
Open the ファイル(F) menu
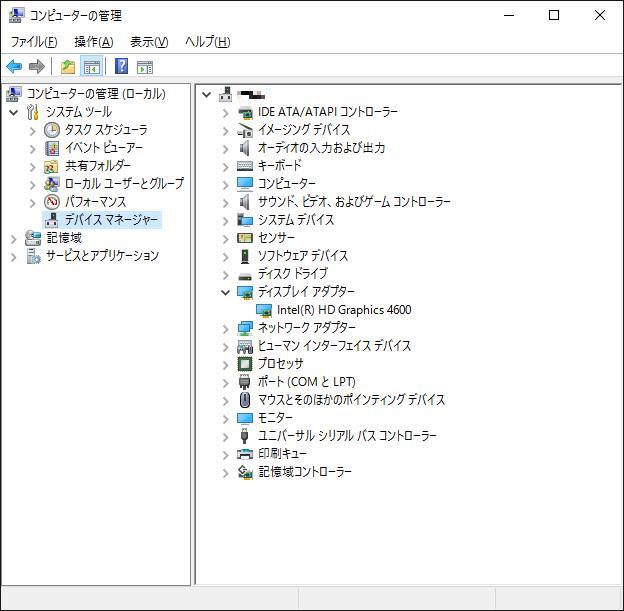coord(34,41)
